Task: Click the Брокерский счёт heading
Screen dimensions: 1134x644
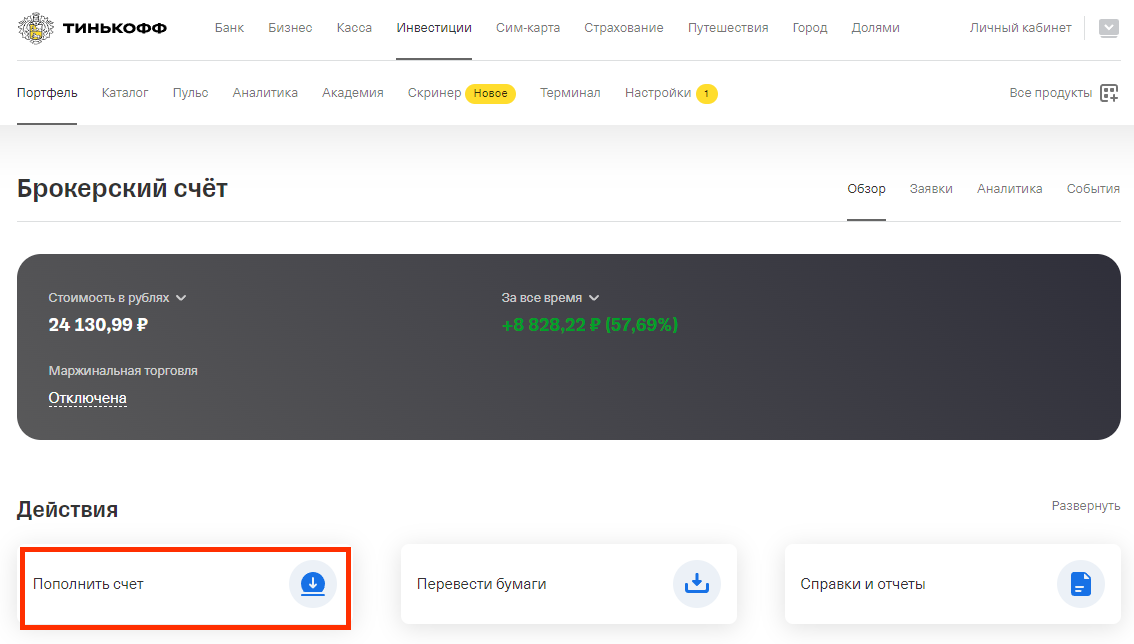Action: pyautogui.click(x=122, y=188)
